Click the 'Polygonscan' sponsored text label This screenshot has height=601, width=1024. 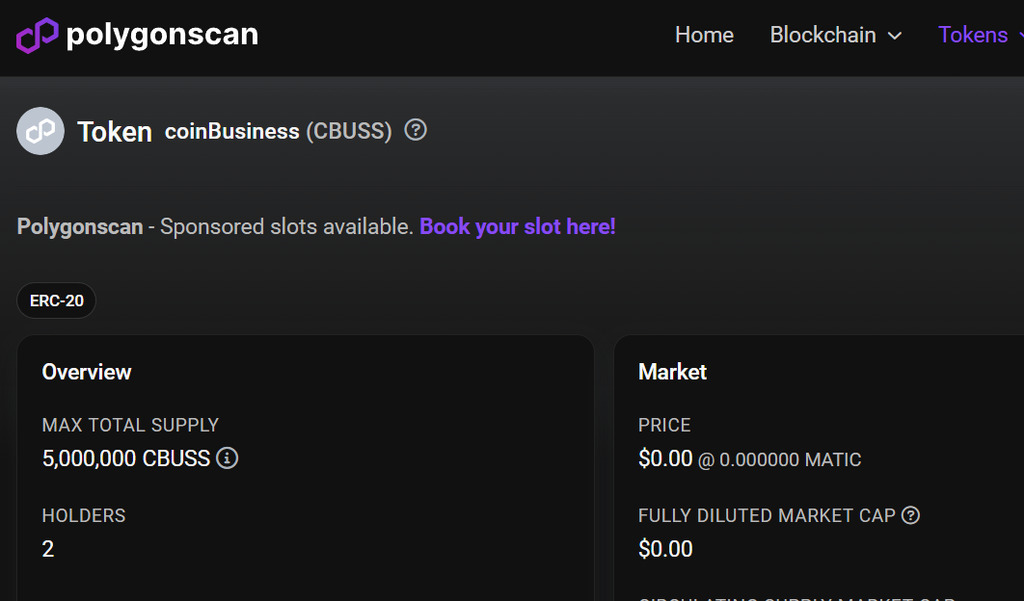click(80, 227)
